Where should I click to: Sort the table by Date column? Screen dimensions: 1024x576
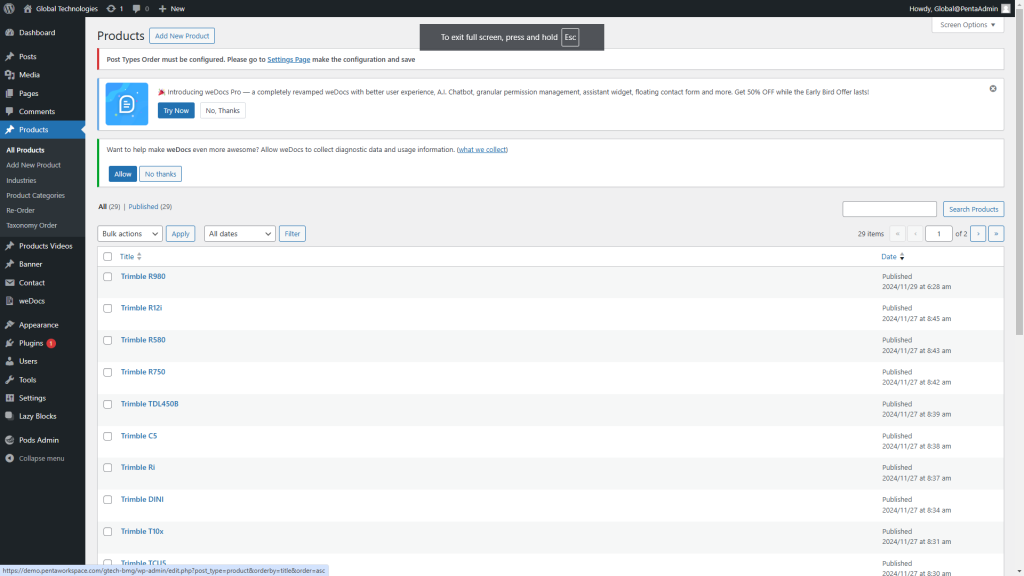(x=893, y=257)
